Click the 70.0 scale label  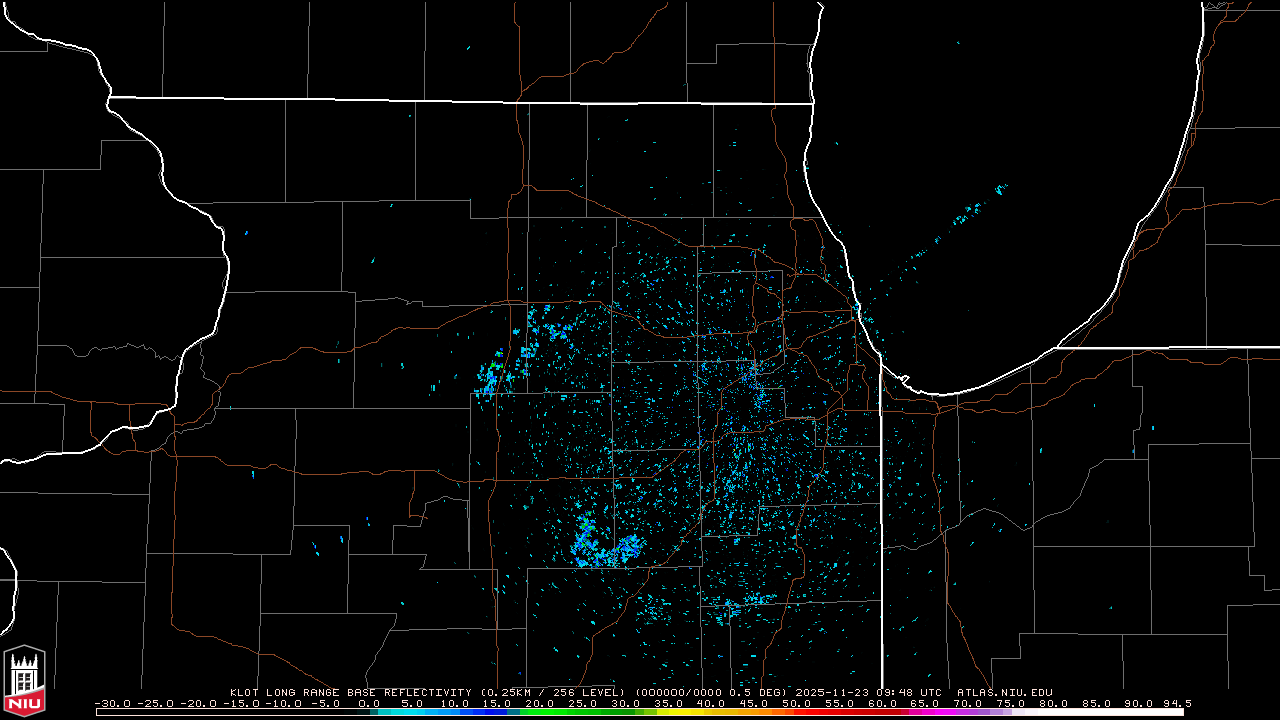coord(968,704)
